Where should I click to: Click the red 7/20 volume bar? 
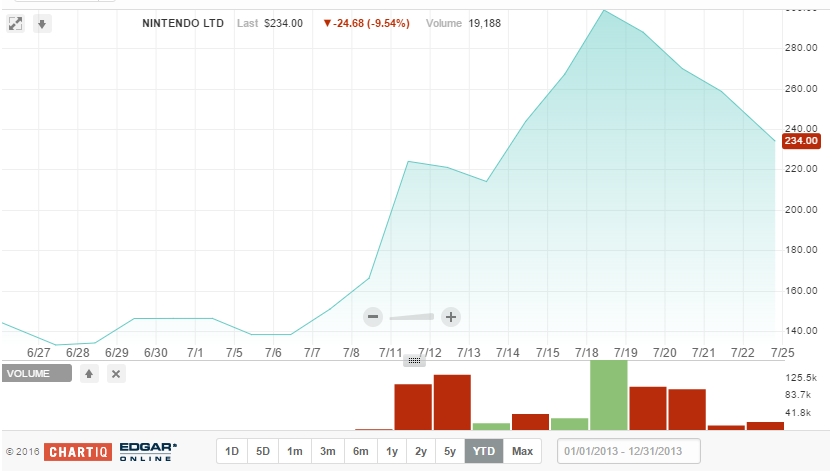687,409
